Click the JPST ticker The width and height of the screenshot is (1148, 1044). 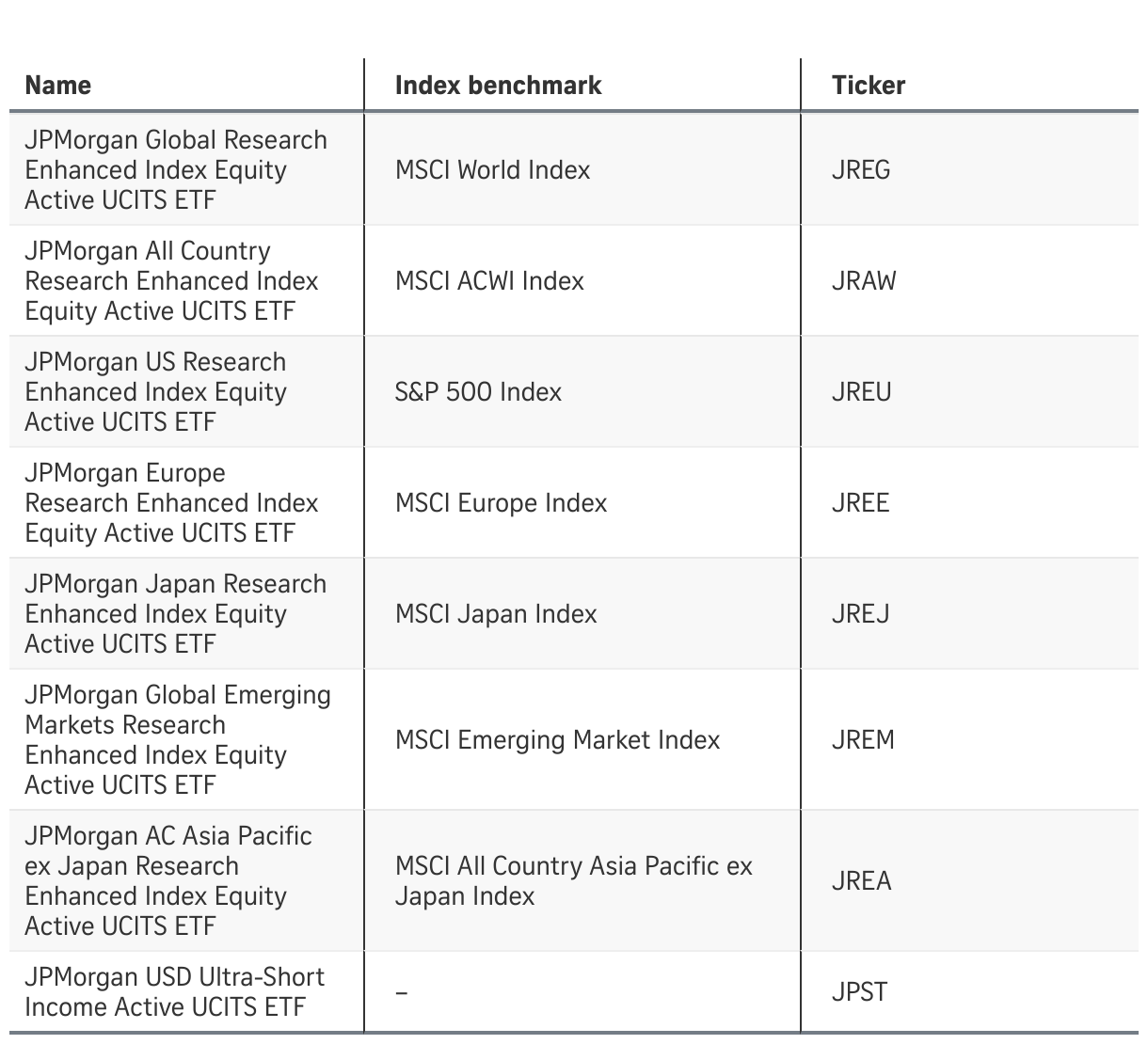(859, 992)
